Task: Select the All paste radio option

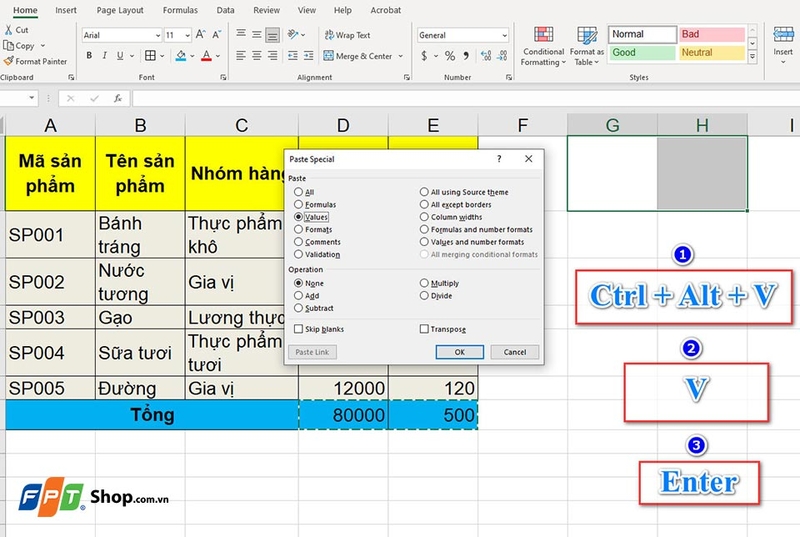Action: [304, 192]
